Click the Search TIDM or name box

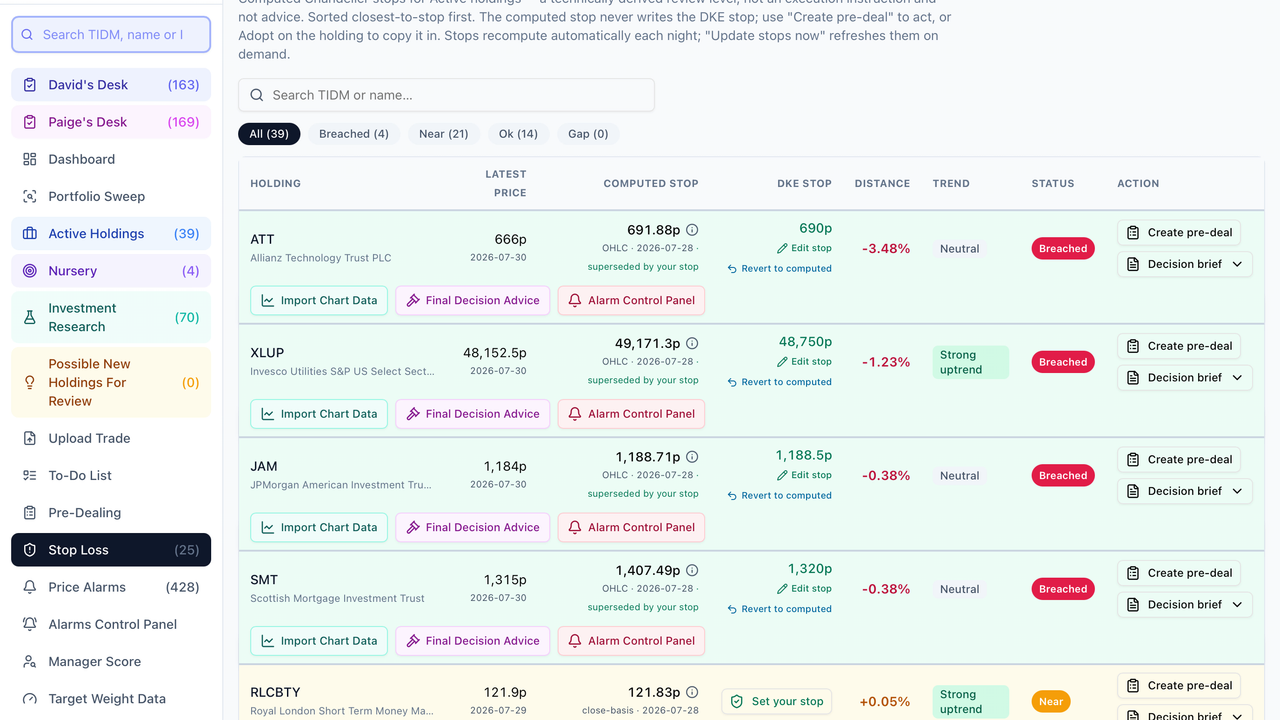pyautogui.click(x=446, y=95)
